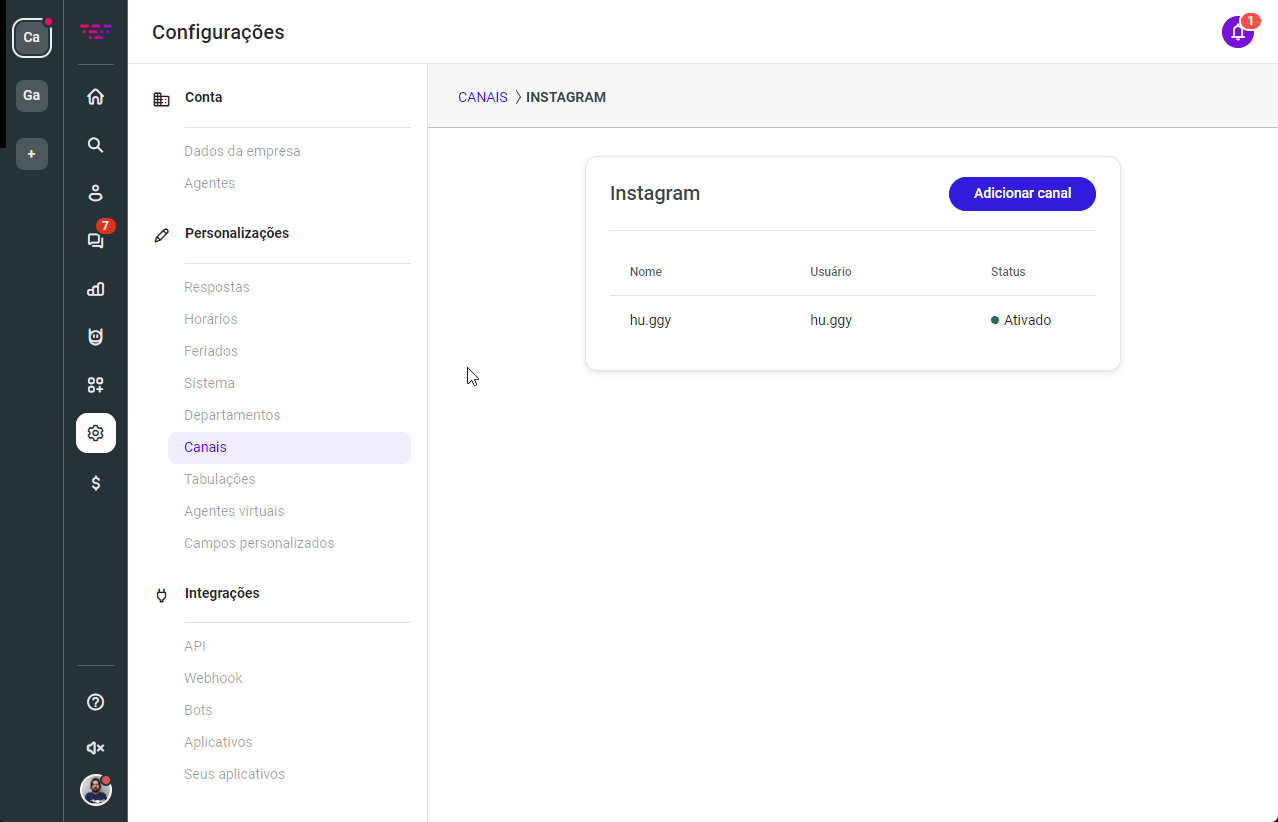Open the user profile avatar
Screen dimensions: 1278x822
95,790
